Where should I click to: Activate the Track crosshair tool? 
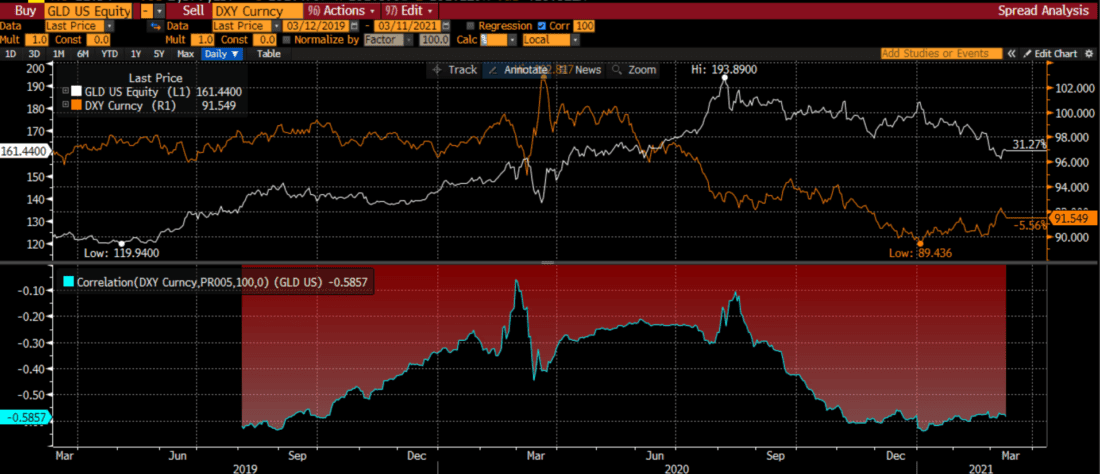pyautogui.click(x=455, y=69)
